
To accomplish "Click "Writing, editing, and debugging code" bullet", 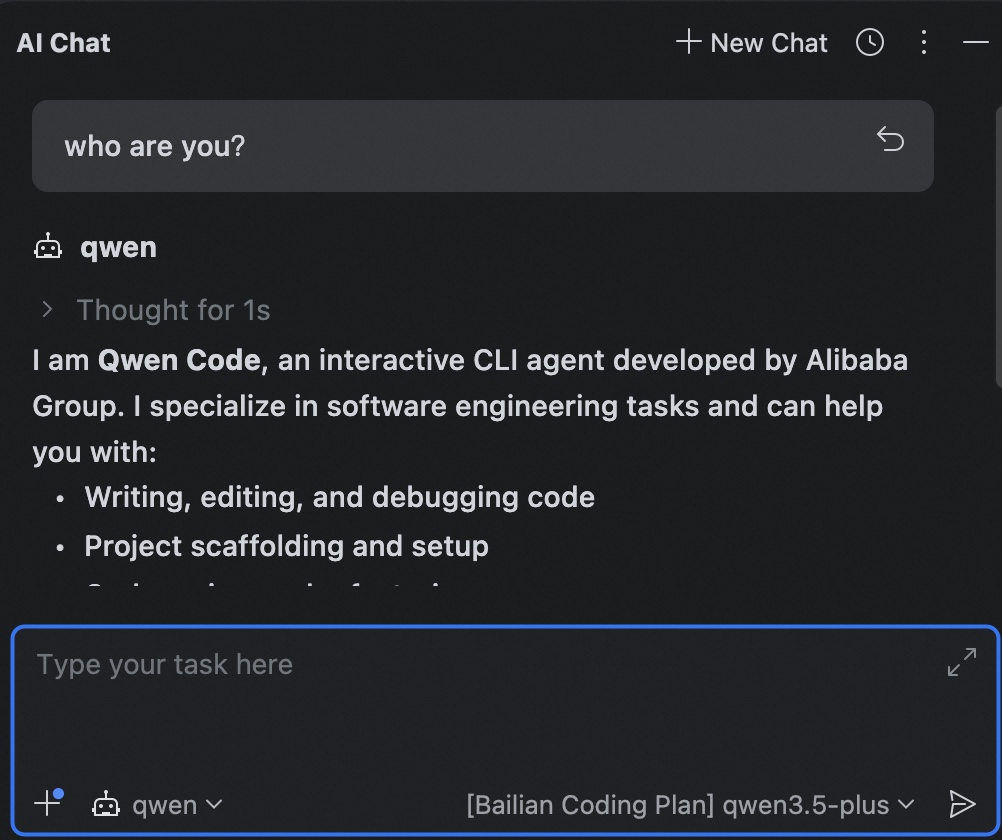I will [x=339, y=497].
